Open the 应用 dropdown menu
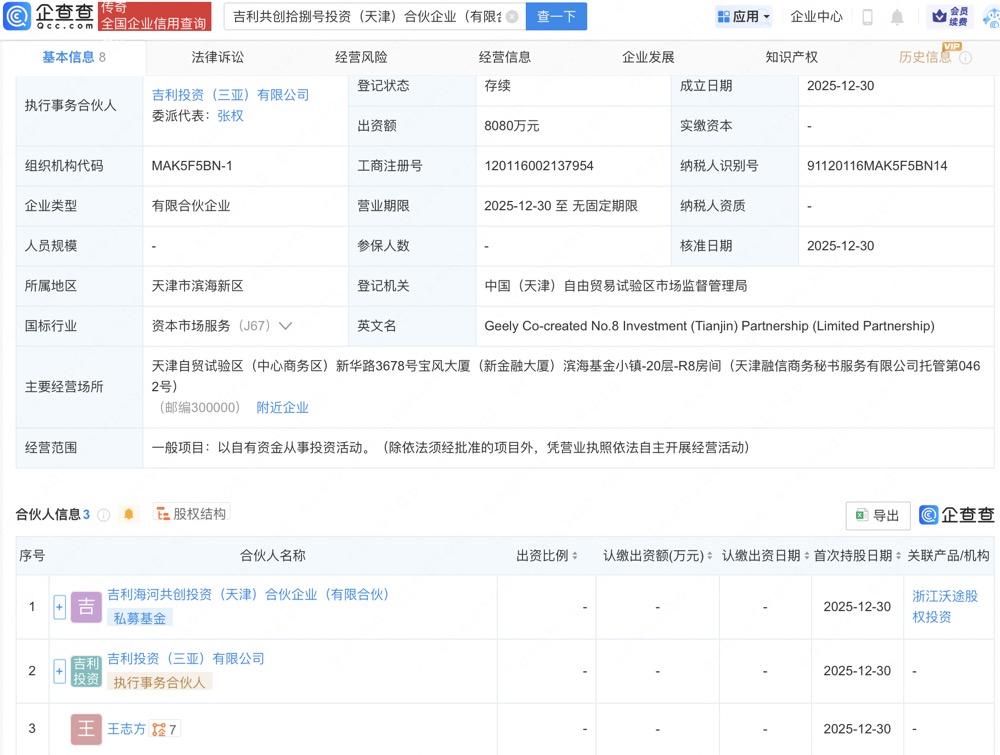The height and width of the screenshot is (755, 1000). [744, 17]
